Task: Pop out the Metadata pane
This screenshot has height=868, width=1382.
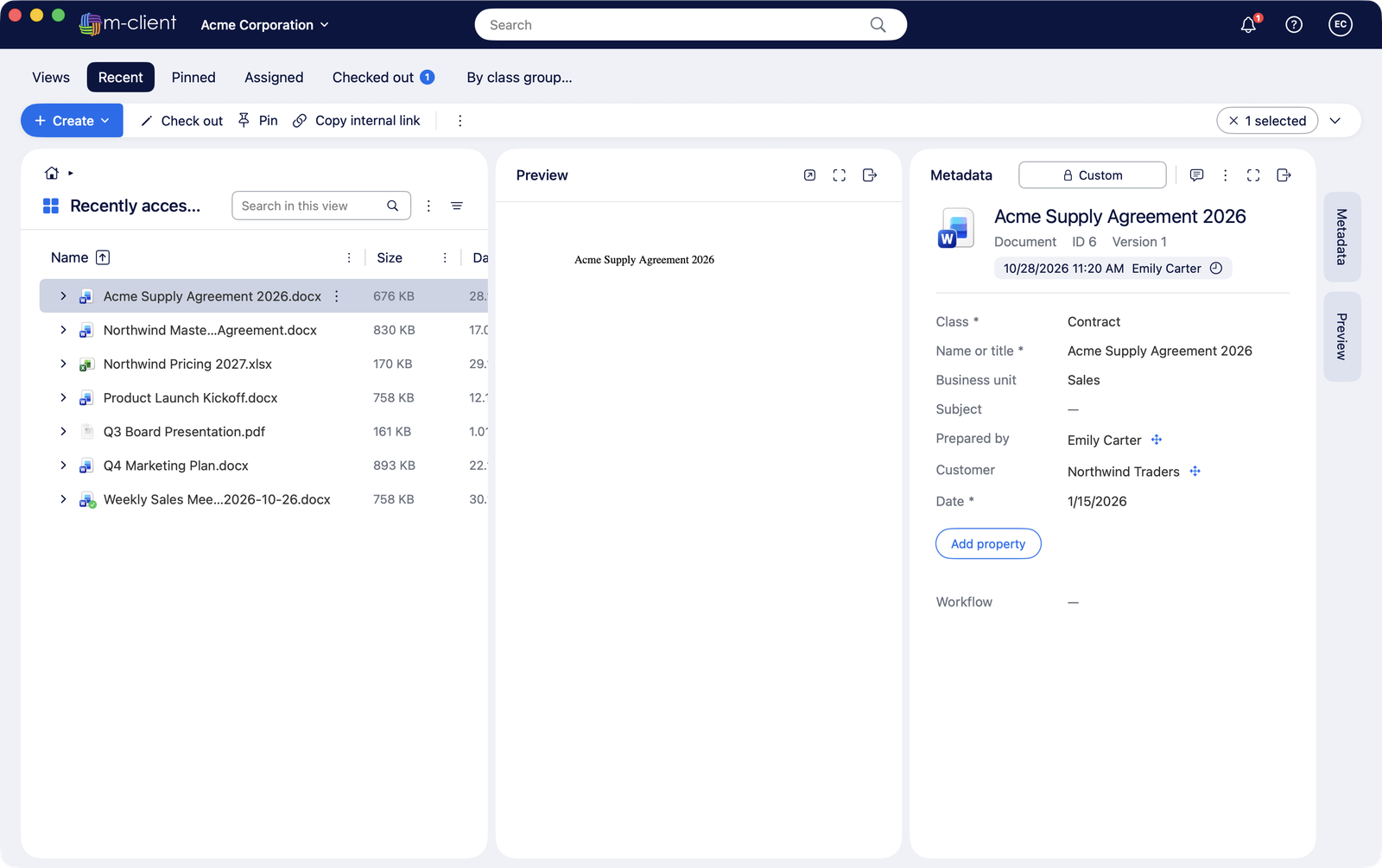Action: coord(1284,175)
